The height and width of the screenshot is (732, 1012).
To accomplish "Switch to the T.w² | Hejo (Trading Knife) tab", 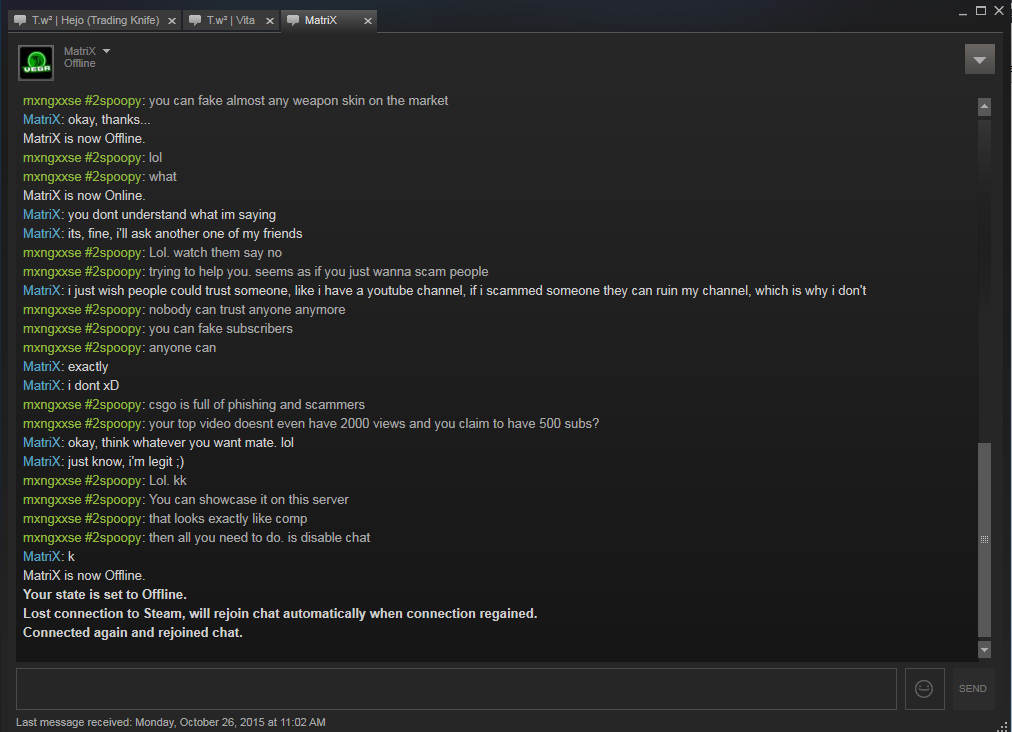I will 96,20.
